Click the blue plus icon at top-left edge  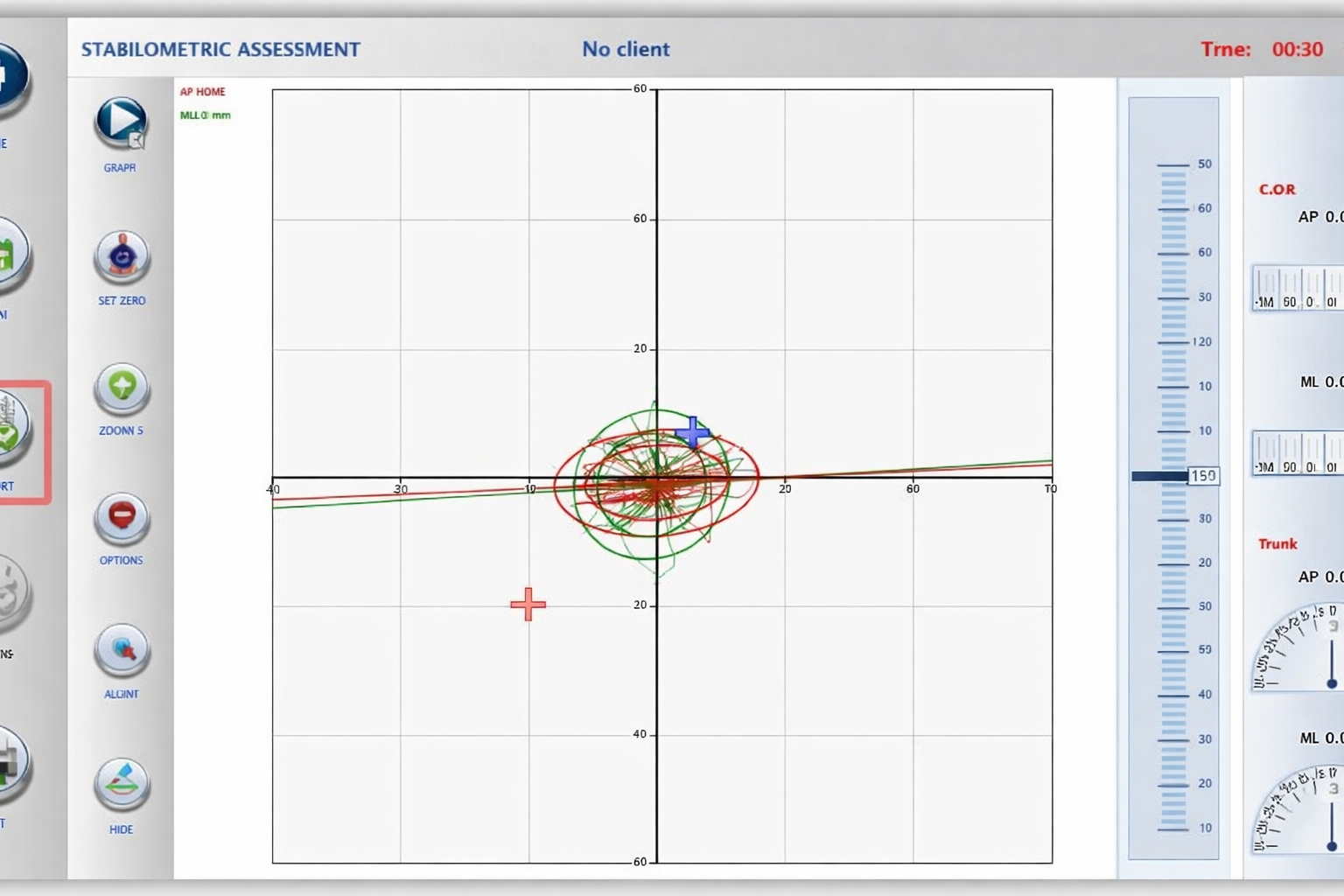[x=10, y=79]
